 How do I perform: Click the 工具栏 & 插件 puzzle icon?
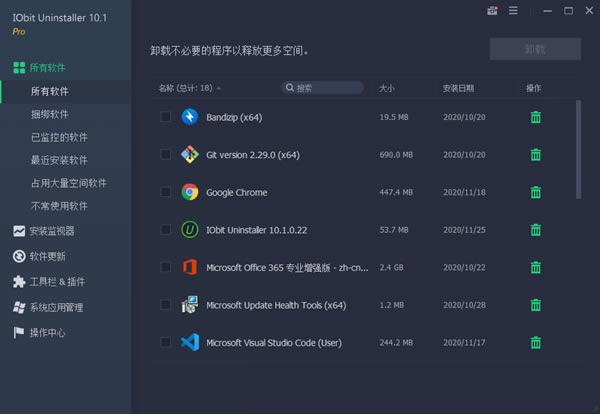(19, 282)
